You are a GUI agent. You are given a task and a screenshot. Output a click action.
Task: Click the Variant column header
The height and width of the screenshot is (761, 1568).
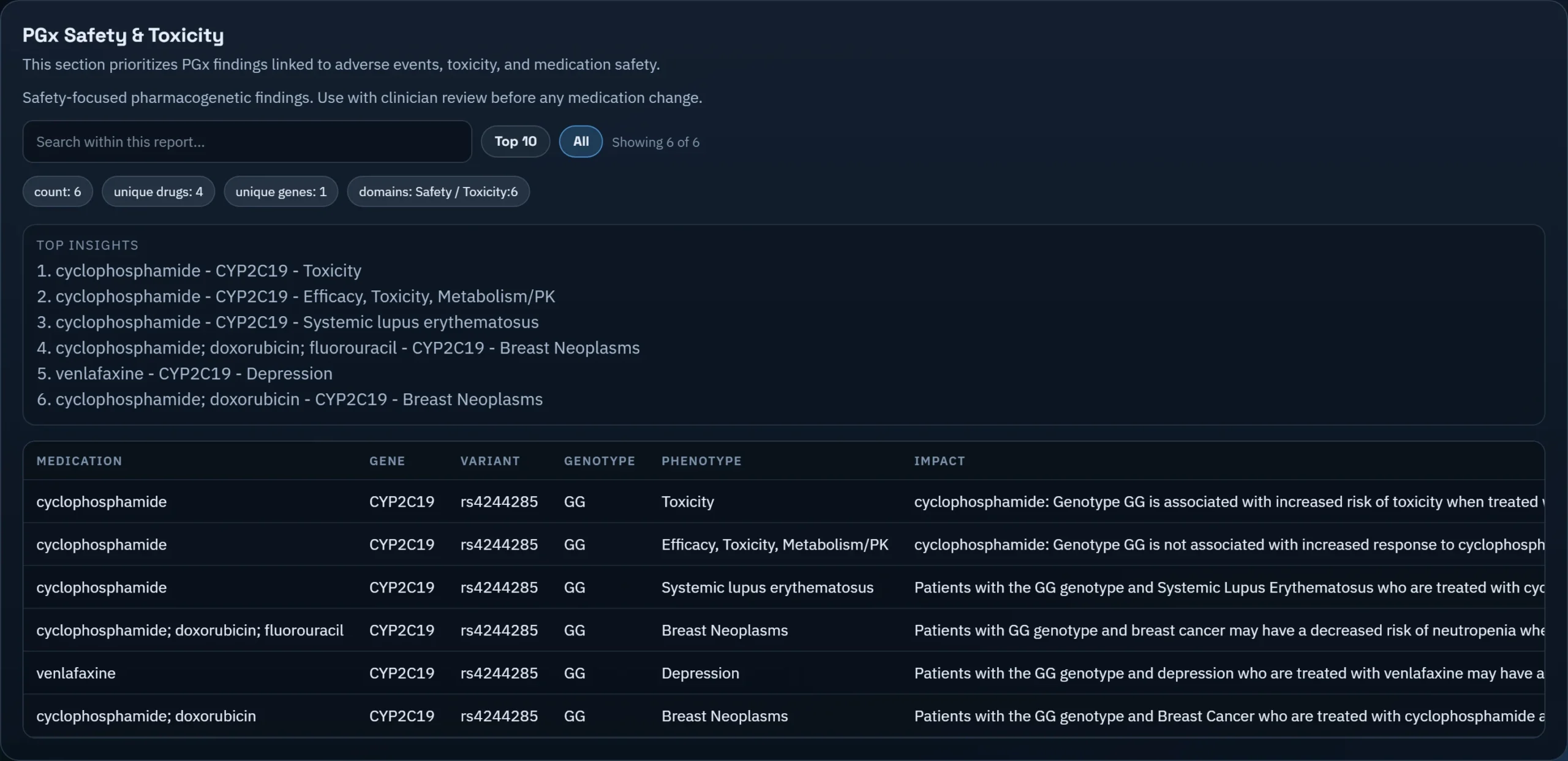tap(489, 461)
